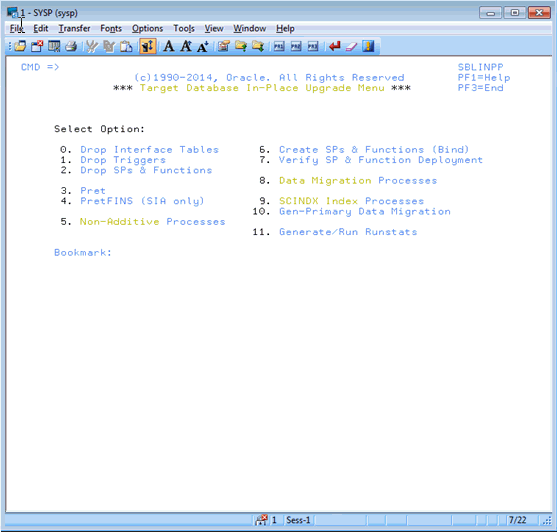Click the receive file folder down-arrow icon
This screenshot has width=557, height=532.
click(258, 46)
